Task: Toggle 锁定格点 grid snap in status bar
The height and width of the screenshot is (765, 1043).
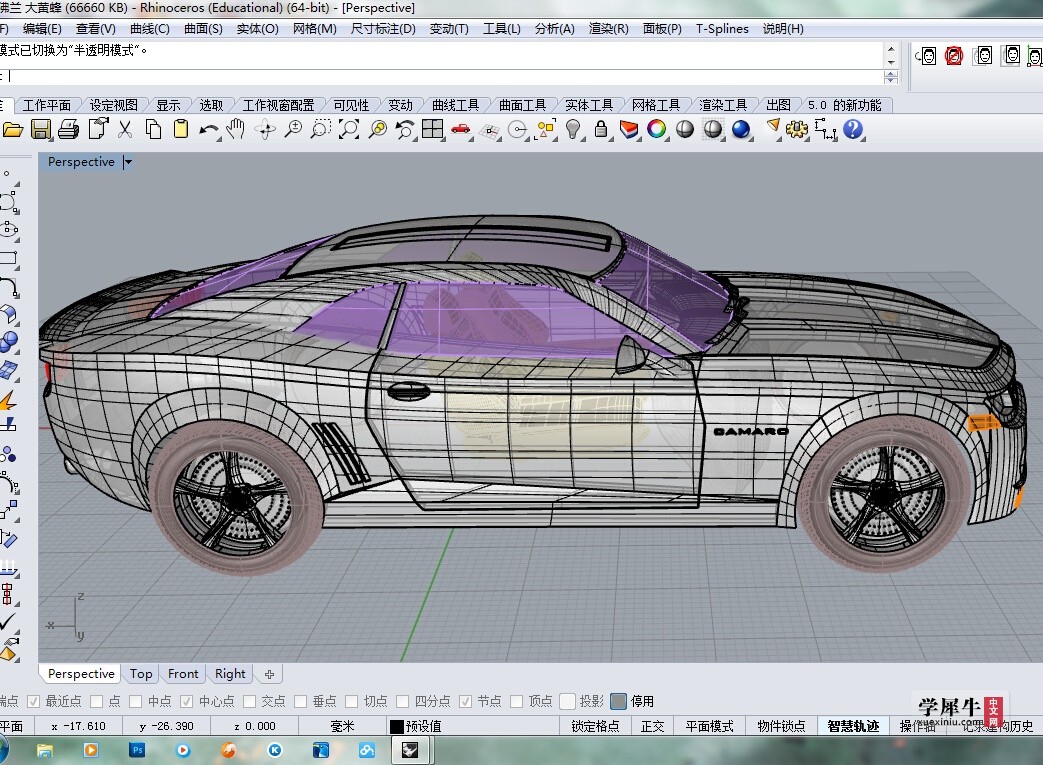Action: click(595, 726)
